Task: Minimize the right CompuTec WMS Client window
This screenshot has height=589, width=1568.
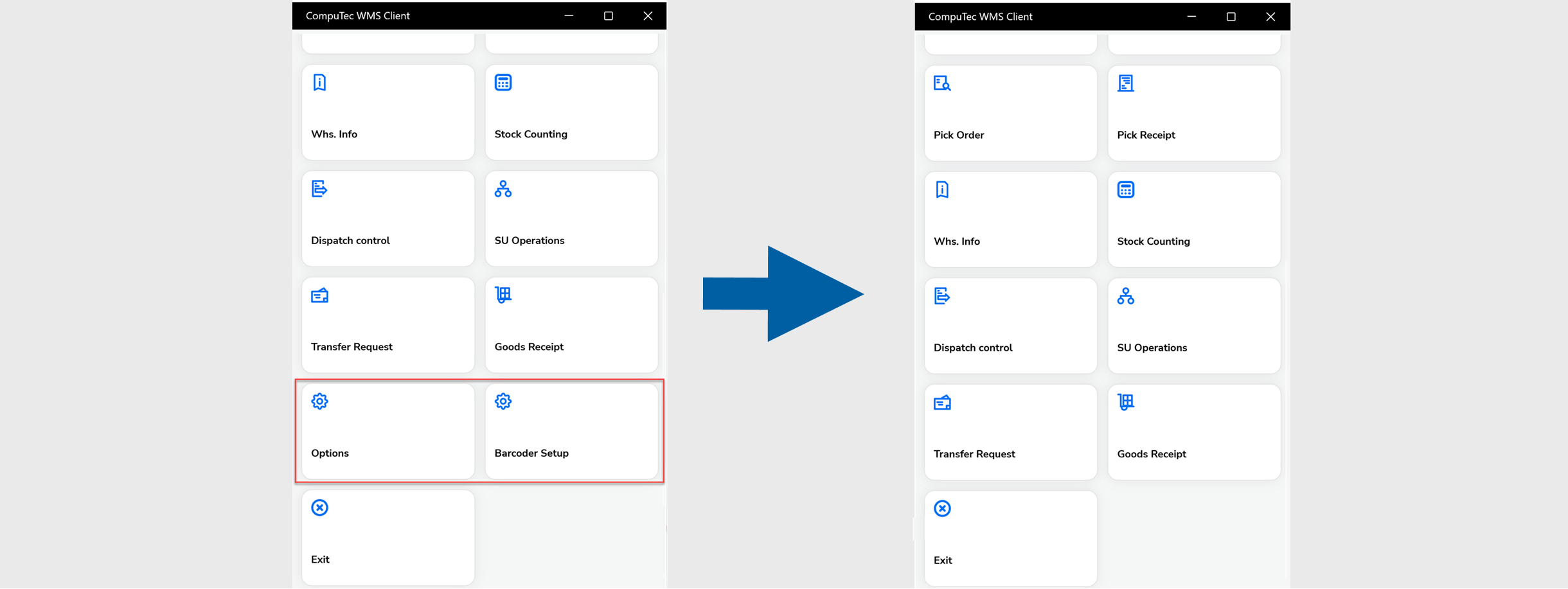Action: [1191, 17]
